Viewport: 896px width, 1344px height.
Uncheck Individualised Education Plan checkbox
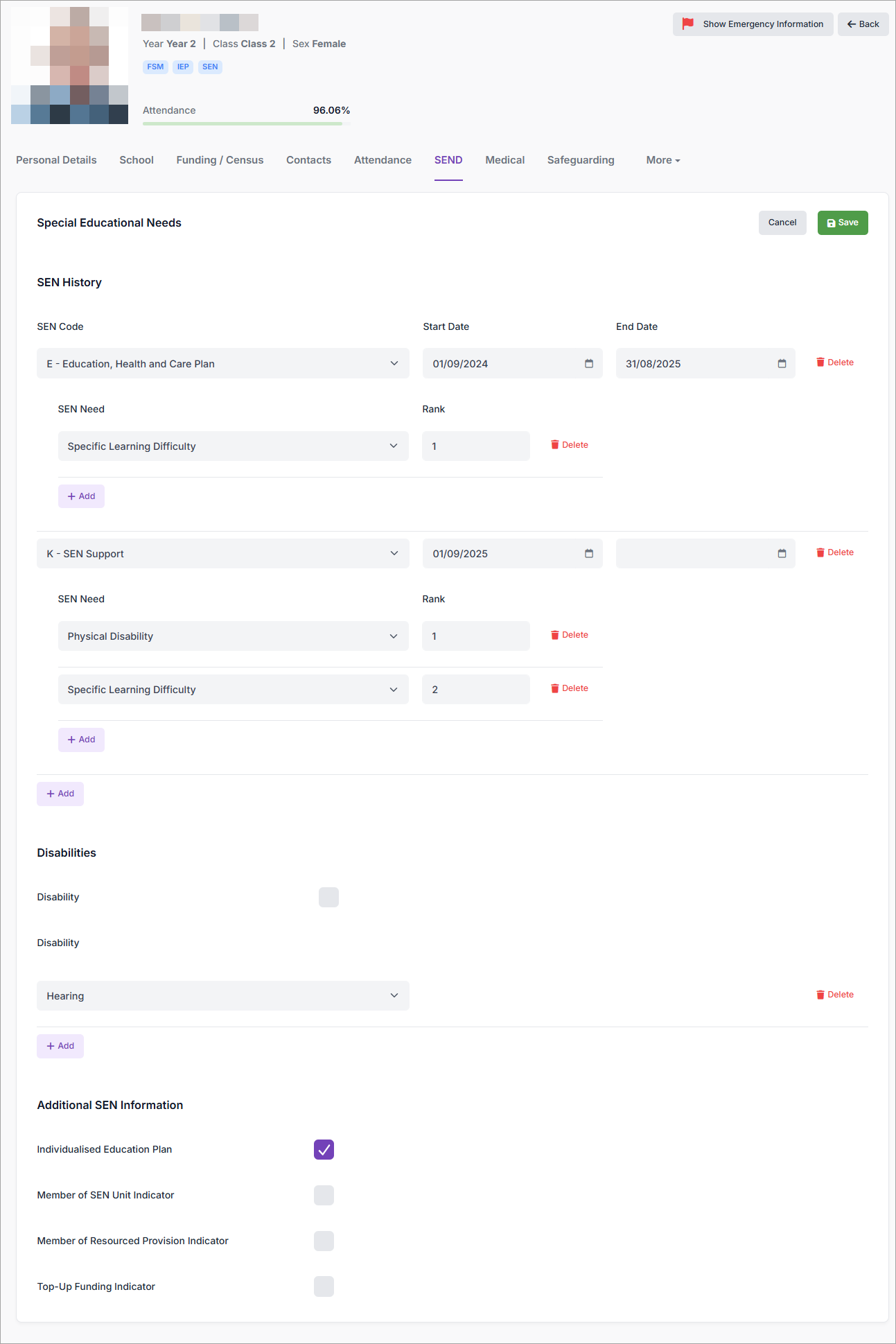click(324, 1149)
